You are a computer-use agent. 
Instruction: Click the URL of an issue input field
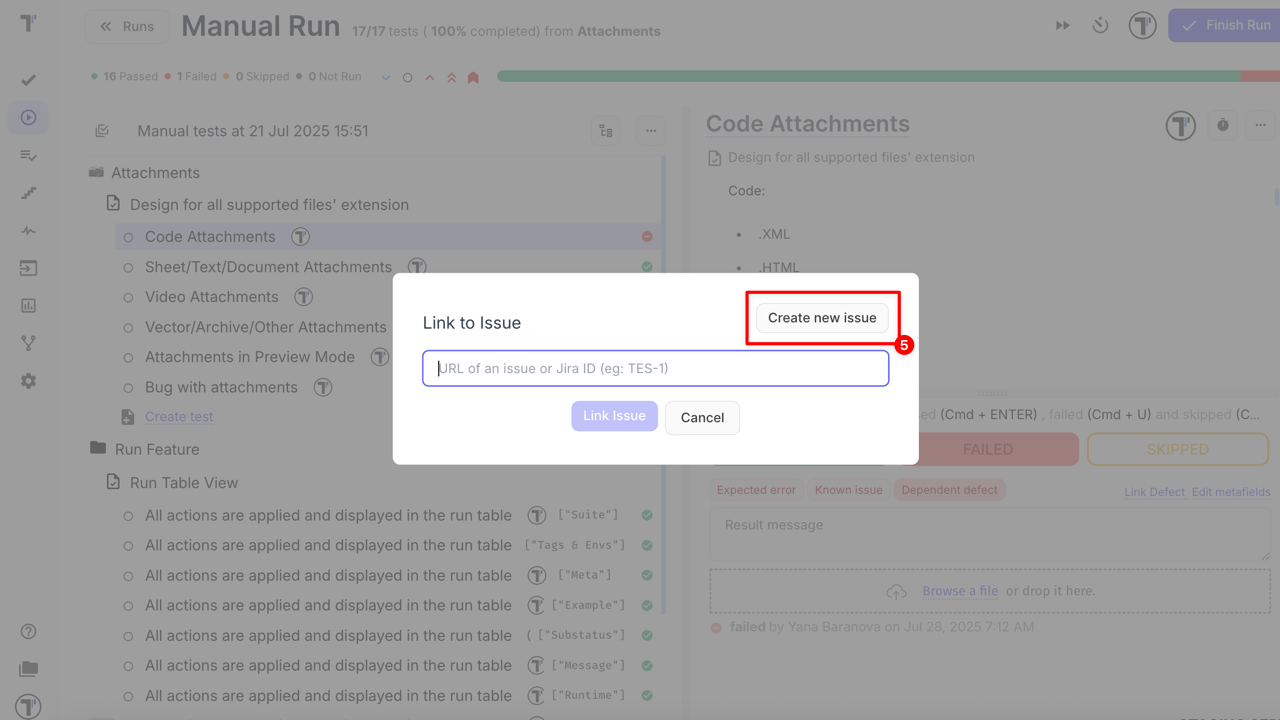pyautogui.click(x=656, y=368)
